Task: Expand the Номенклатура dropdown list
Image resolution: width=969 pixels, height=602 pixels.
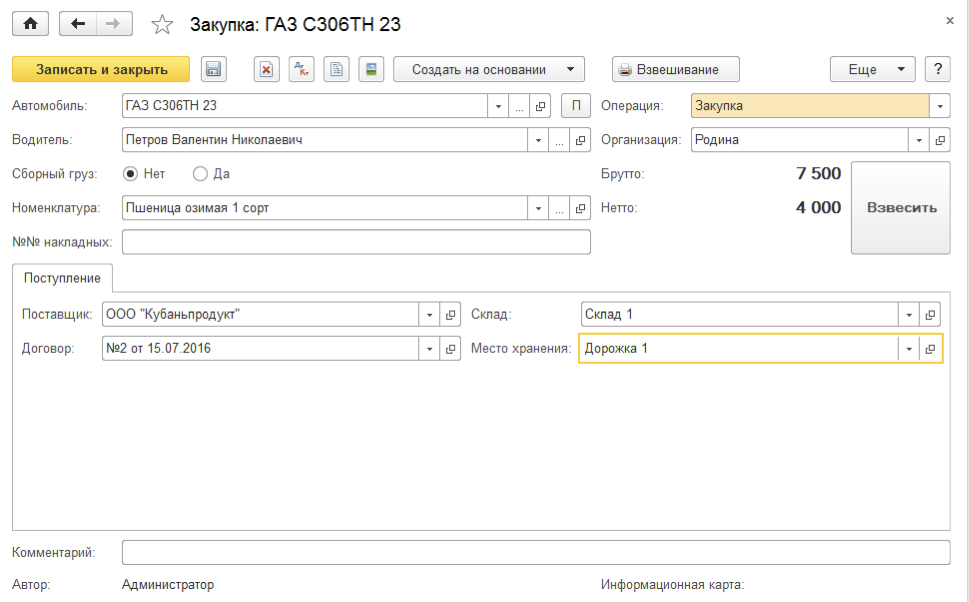Action: [538, 208]
